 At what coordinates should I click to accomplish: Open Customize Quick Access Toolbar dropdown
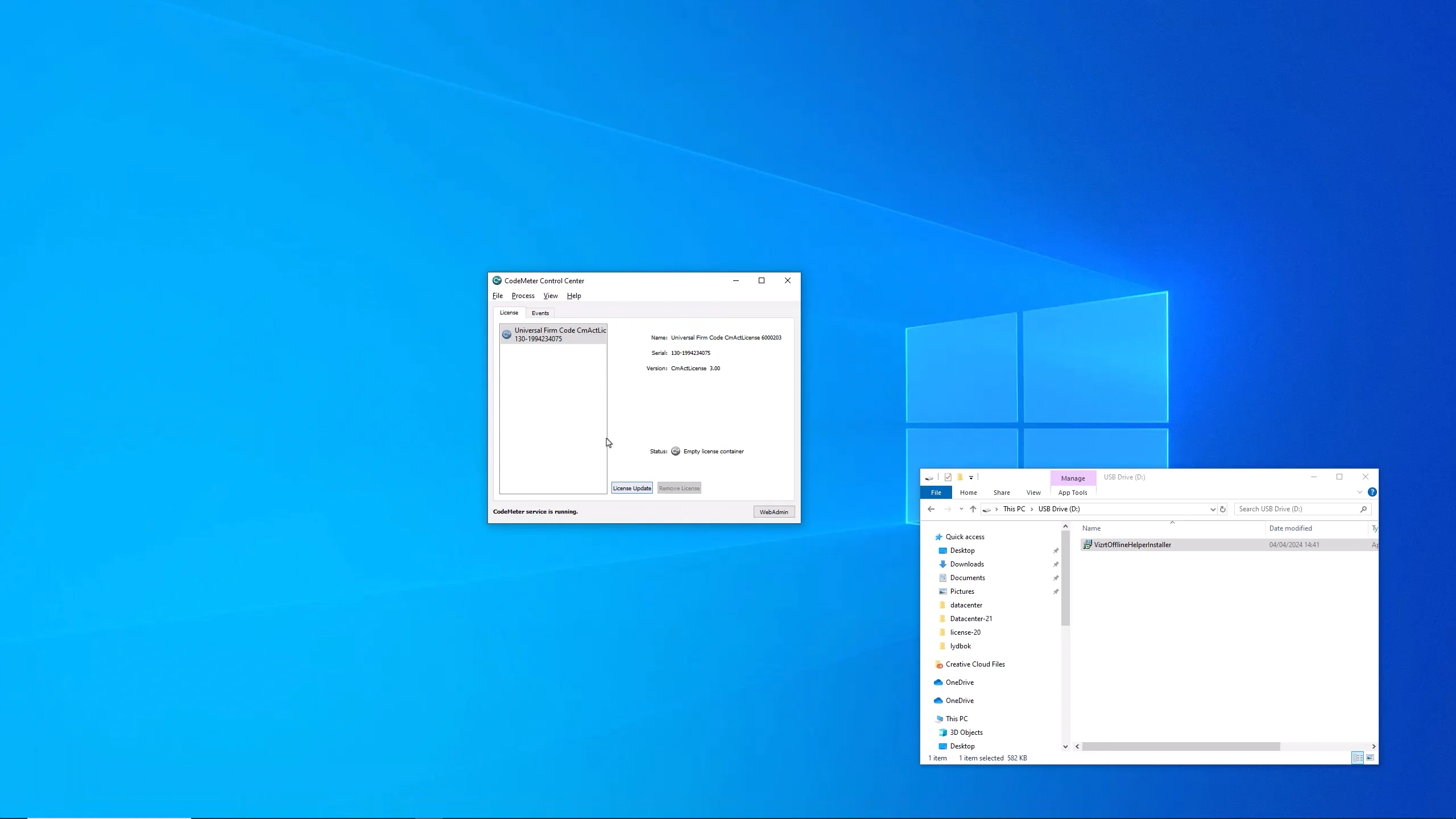pyautogui.click(x=971, y=477)
